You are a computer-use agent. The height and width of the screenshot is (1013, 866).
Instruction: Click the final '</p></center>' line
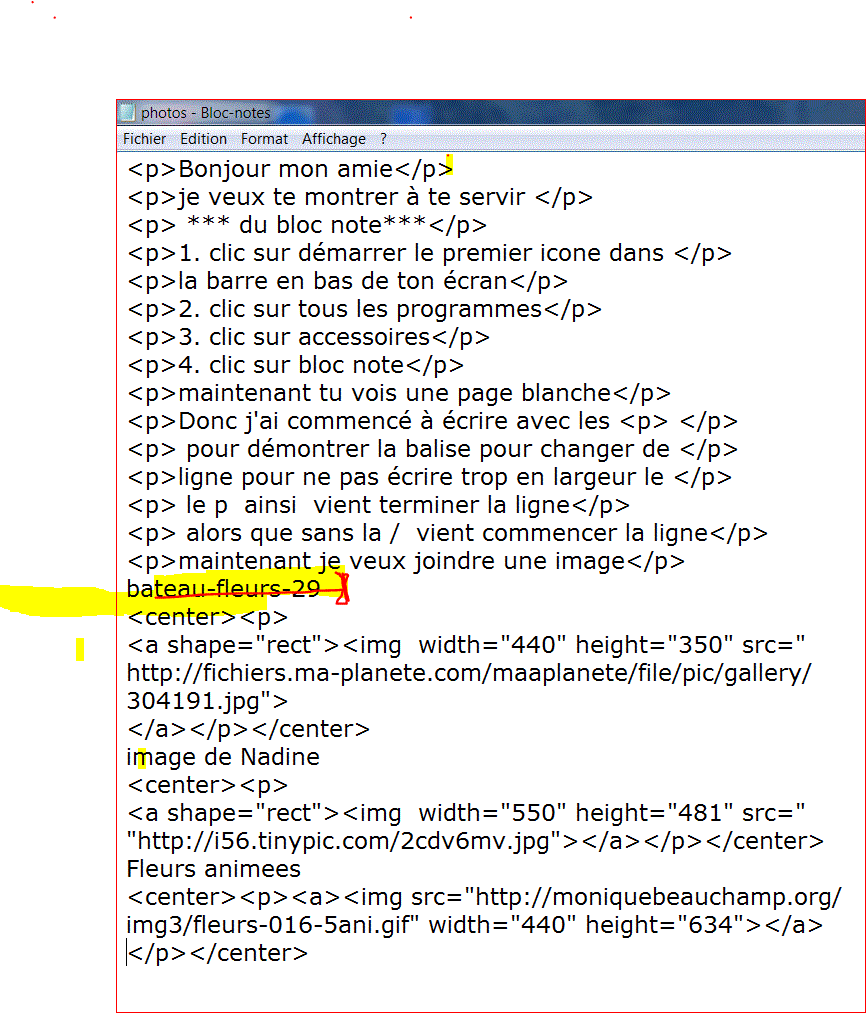217,953
